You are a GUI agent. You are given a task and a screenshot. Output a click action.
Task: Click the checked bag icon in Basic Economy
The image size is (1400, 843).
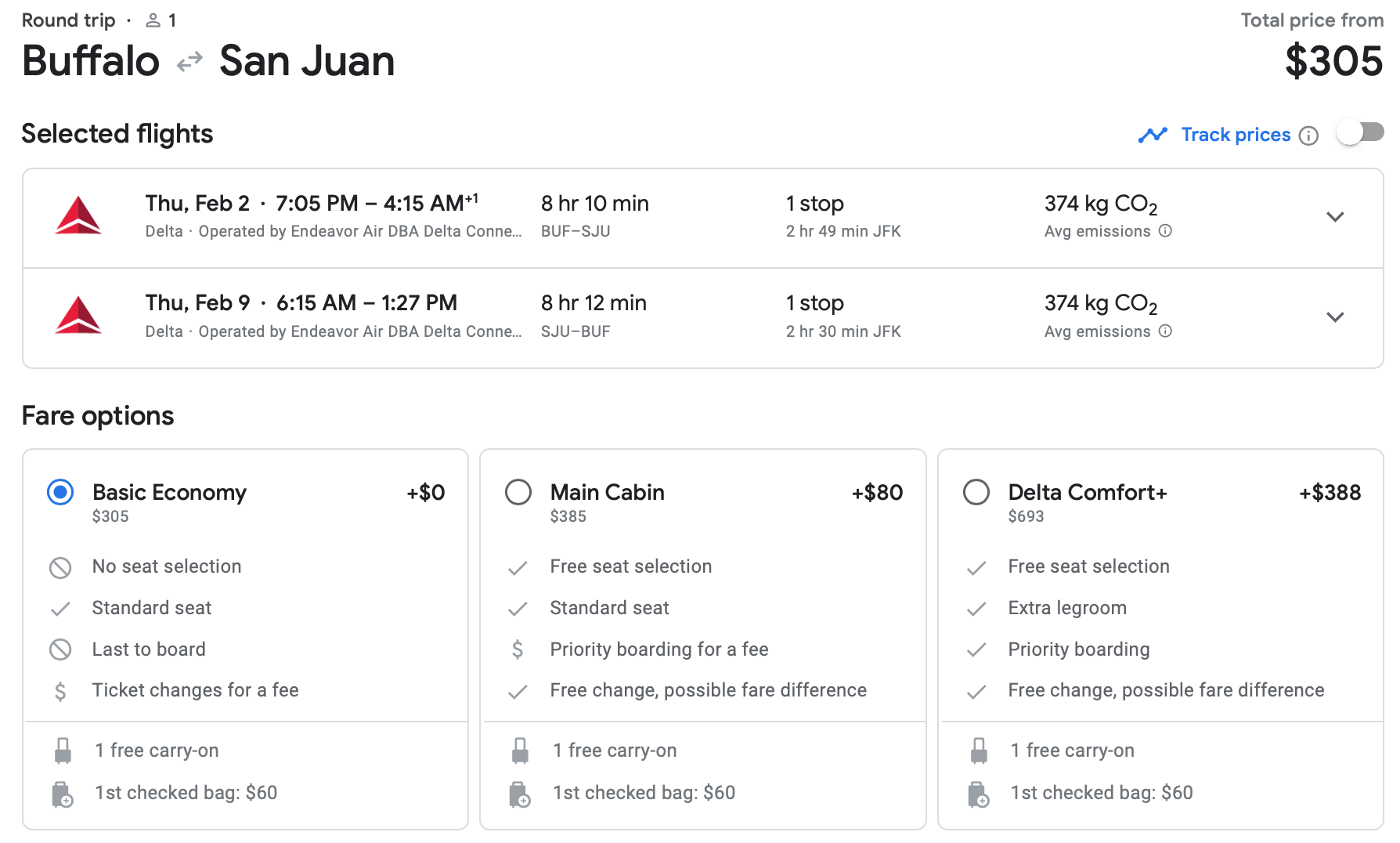[63, 794]
